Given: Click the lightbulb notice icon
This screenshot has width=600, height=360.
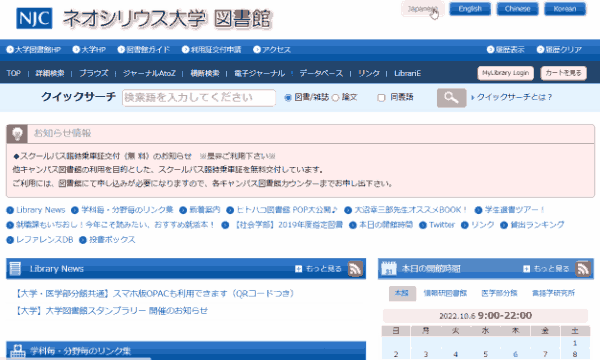Looking at the screenshot, I should pos(17,134).
